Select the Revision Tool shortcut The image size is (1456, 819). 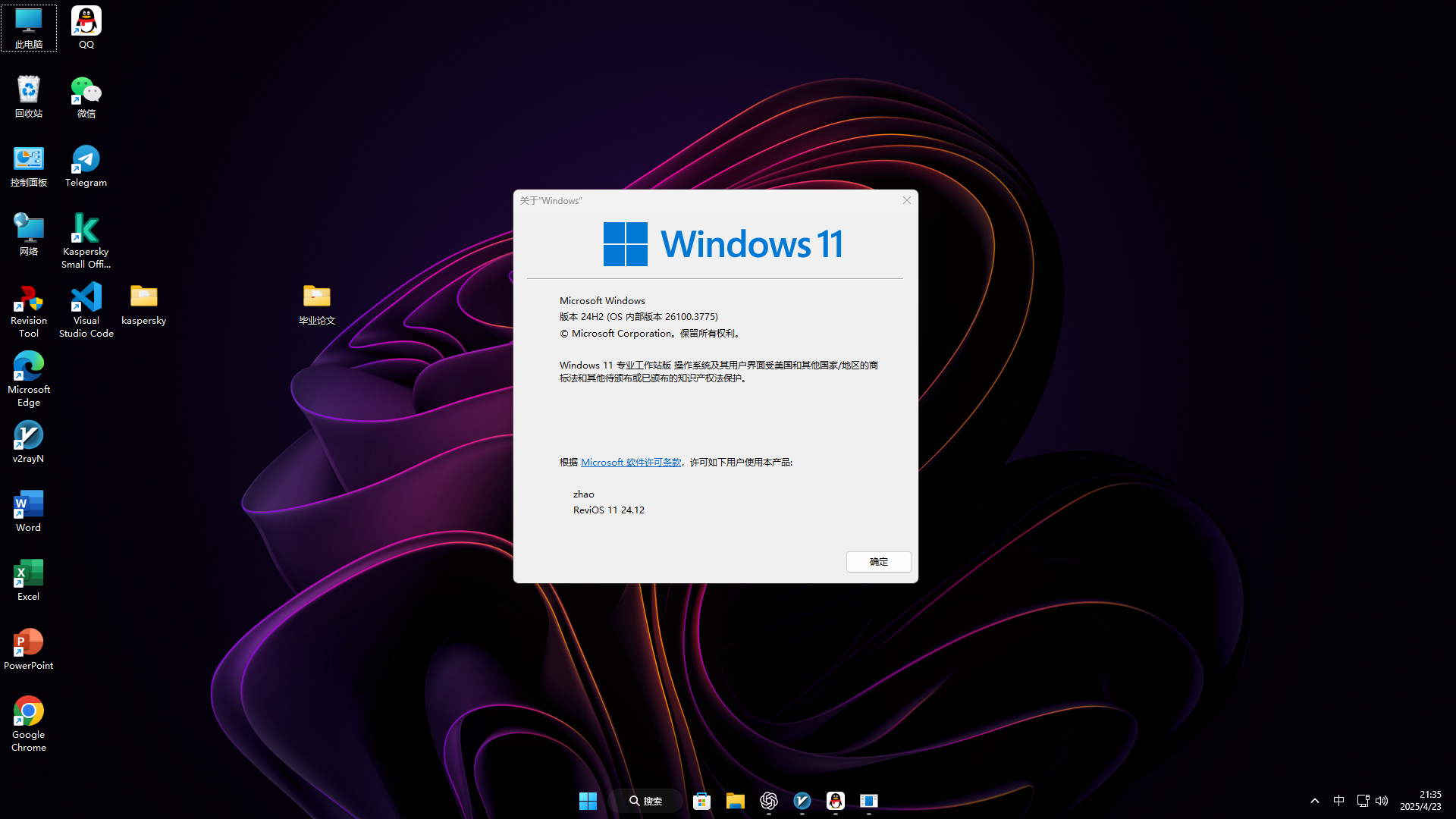[x=28, y=299]
